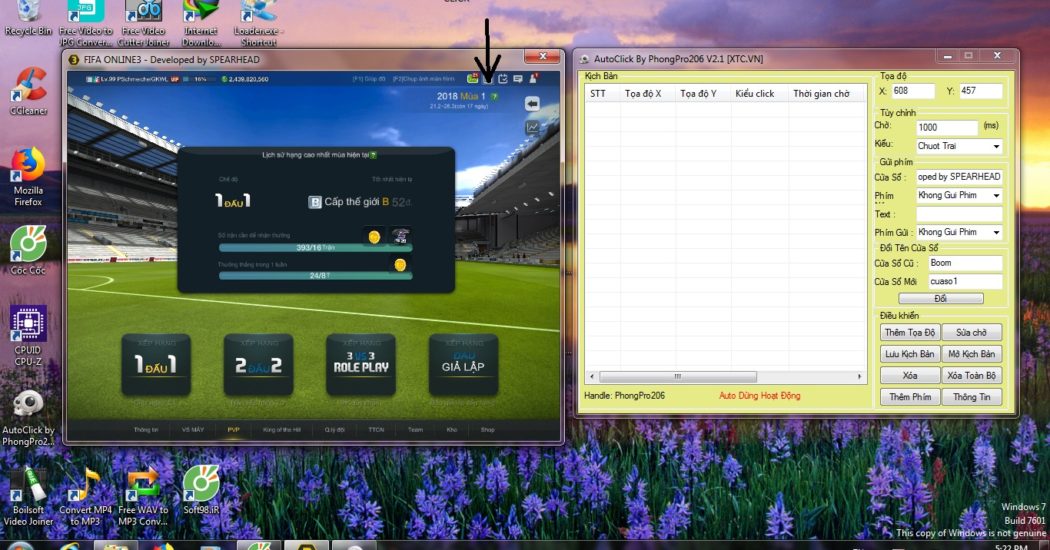Click the back arrow icon in FIFA
Screen dimensions: 1050x550
tap(532, 104)
